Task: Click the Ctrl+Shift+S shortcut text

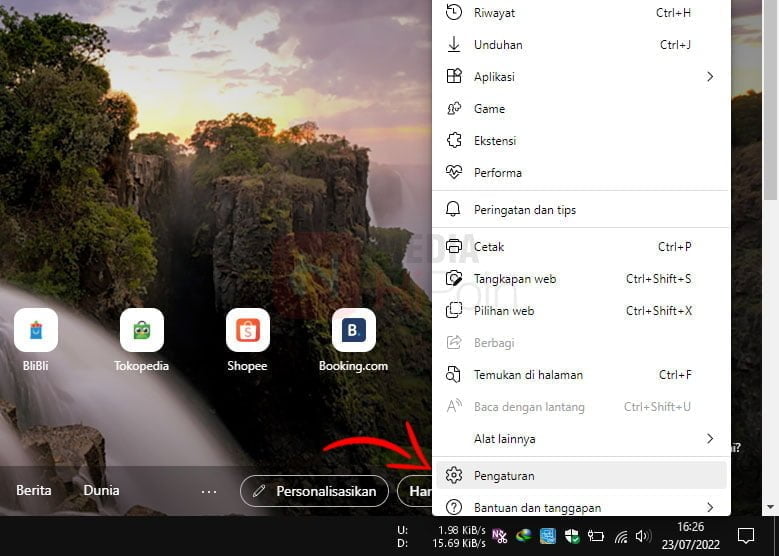Action: coord(658,278)
